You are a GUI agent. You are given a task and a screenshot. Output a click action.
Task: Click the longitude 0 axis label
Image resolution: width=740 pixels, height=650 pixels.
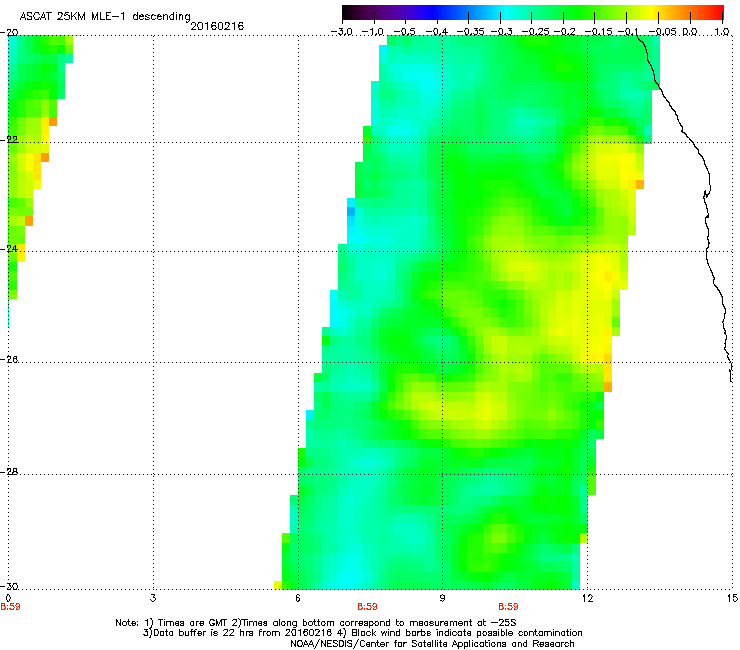(8, 599)
